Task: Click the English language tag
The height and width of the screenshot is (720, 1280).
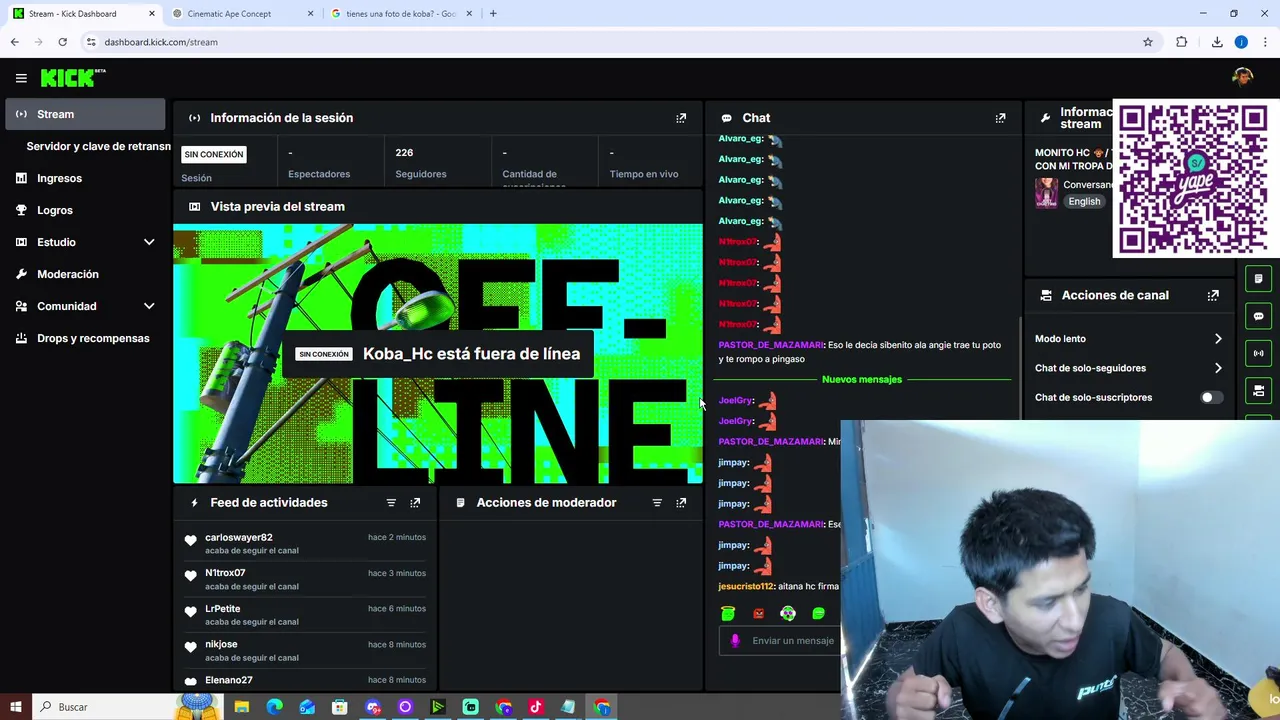Action: (x=1084, y=201)
